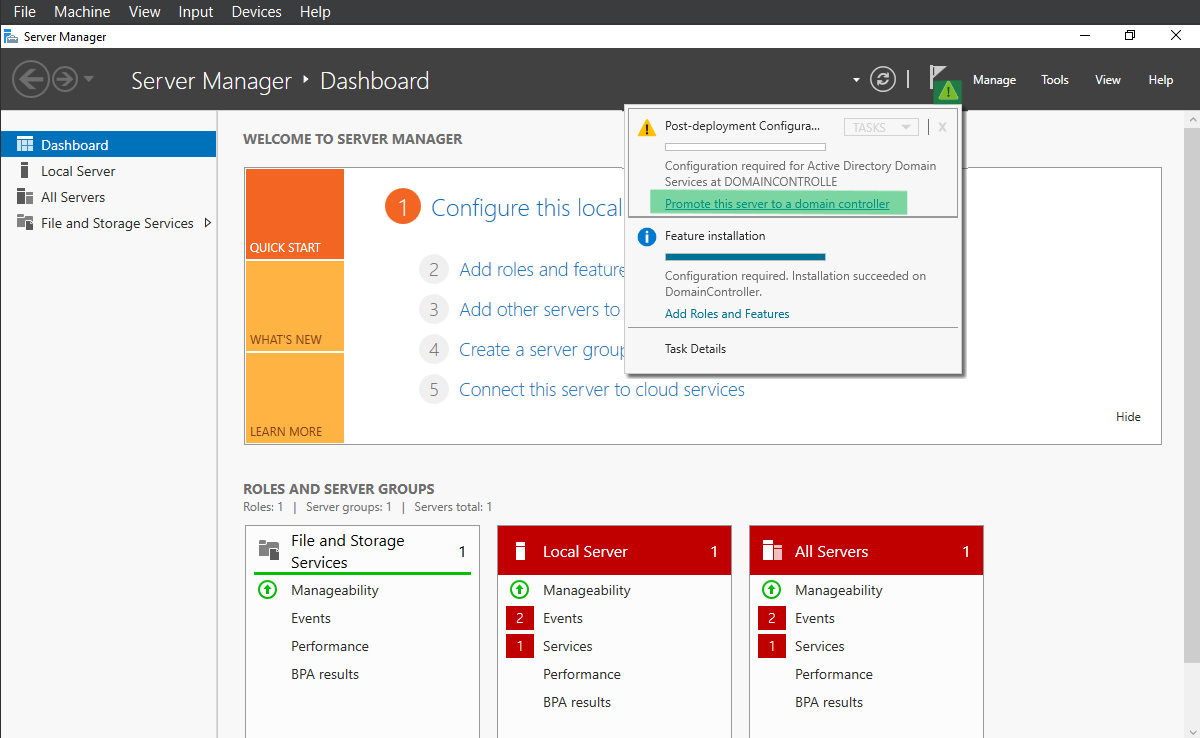Click red Services count badge in Local Server
The height and width of the screenshot is (738, 1200).
[x=520, y=646]
